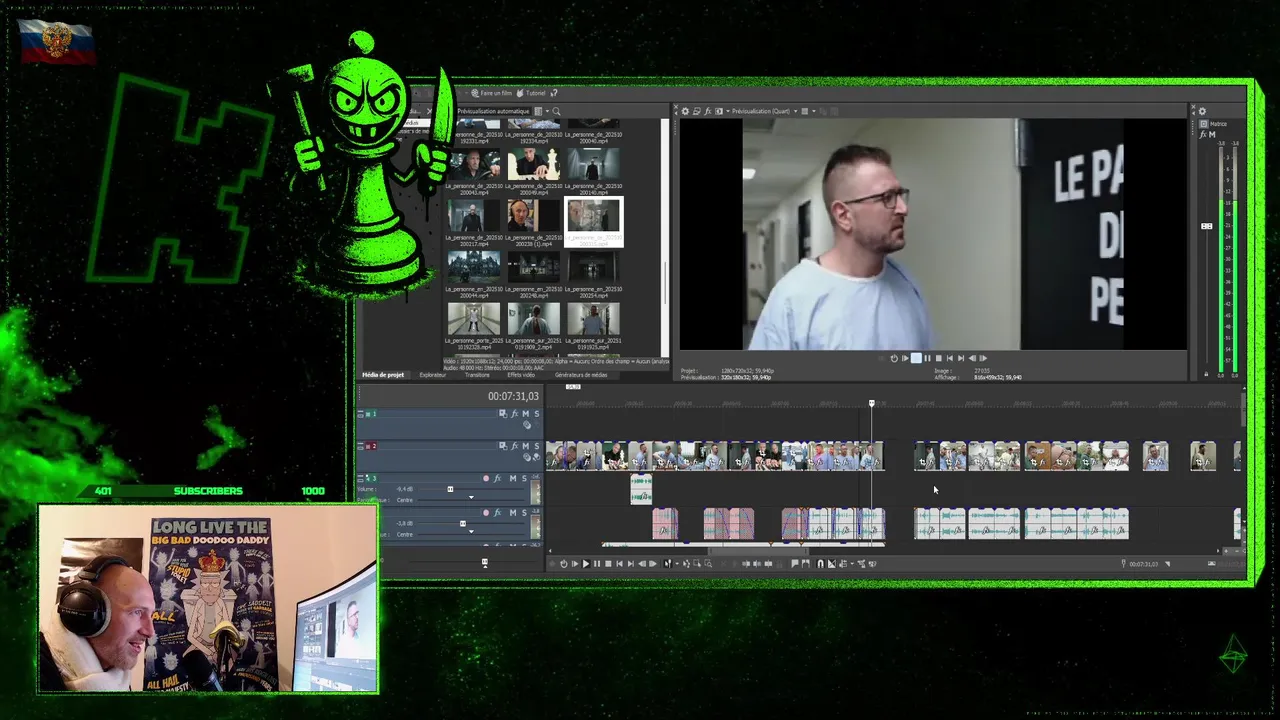Image resolution: width=1280 pixels, height=720 pixels.
Task: Insert a region from timeline toolbar
Action: [806, 563]
